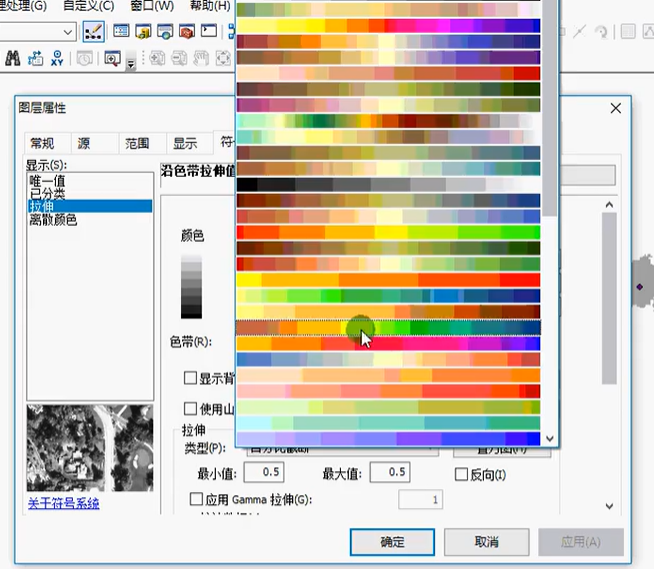Viewport: 654px width, 569px height.
Task: Confirm with the 确定 button
Action: pos(392,542)
